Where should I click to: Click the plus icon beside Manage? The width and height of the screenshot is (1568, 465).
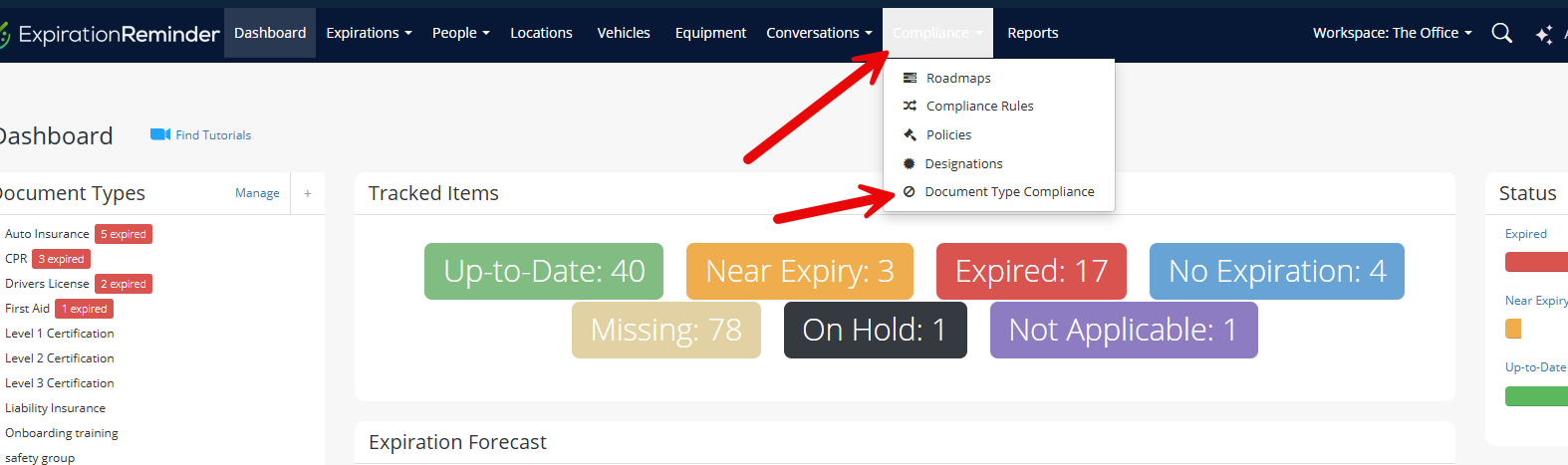(x=308, y=193)
